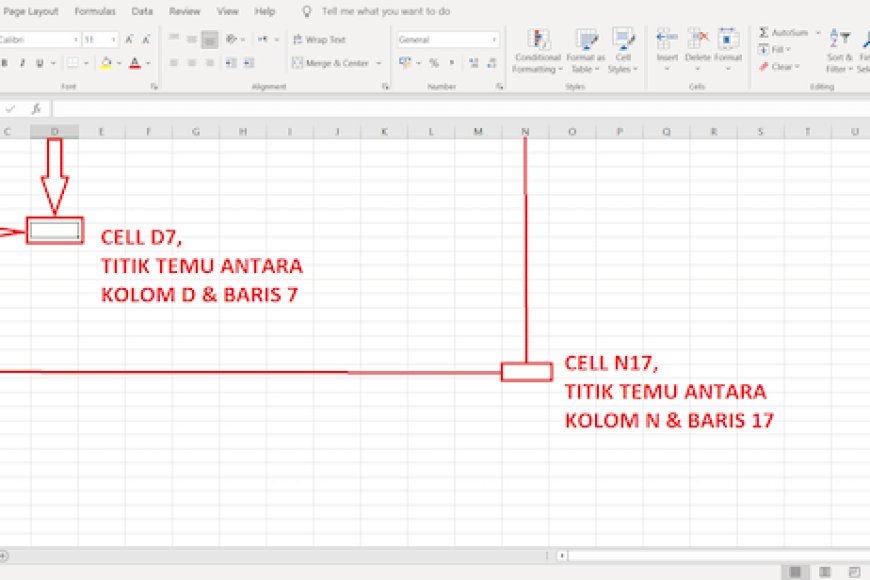The image size is (870, 580).
Task: Toggle Bold formatting
Action: click(7, 62)
